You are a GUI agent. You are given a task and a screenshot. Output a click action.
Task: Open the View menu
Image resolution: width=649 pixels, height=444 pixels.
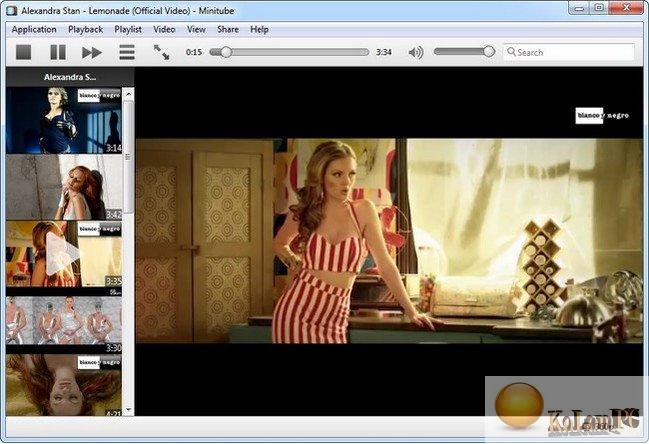[196, 29]
